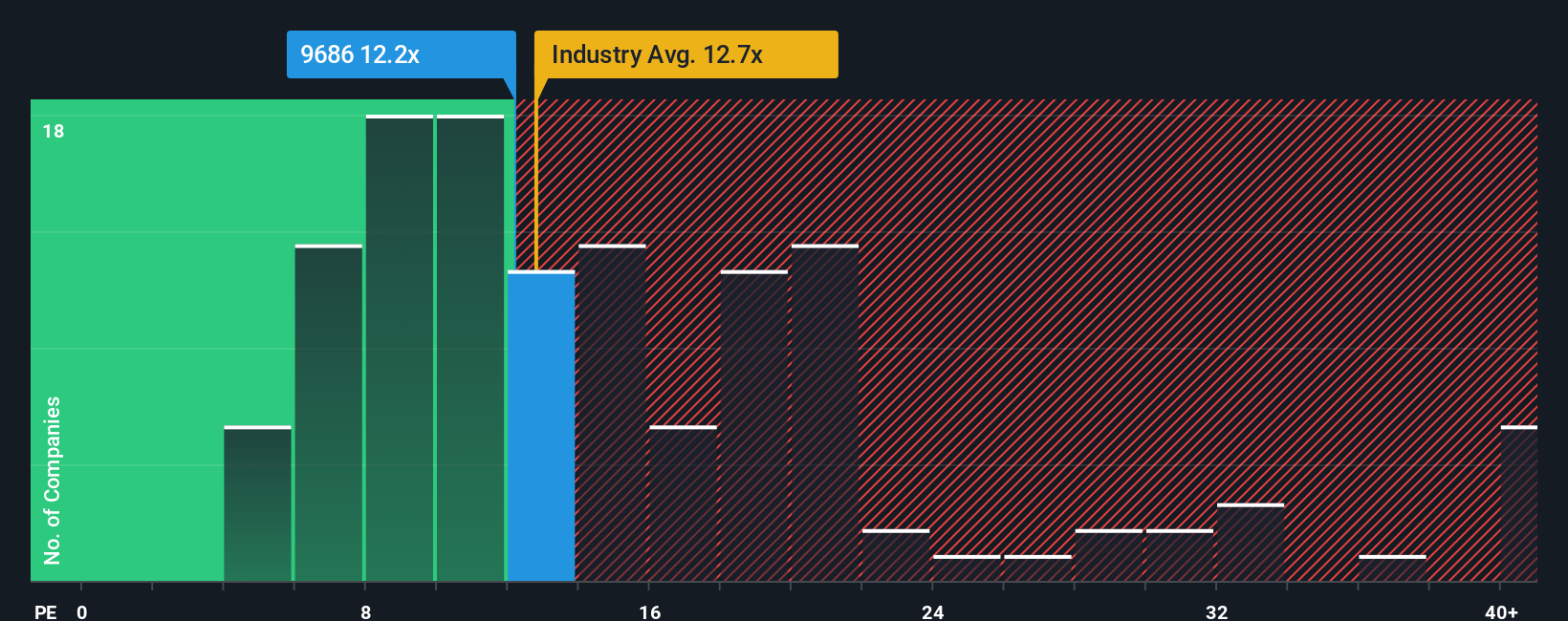Select the hatched bar at PE 18 to 20
Screen dimensions: 1568x621
754,426
